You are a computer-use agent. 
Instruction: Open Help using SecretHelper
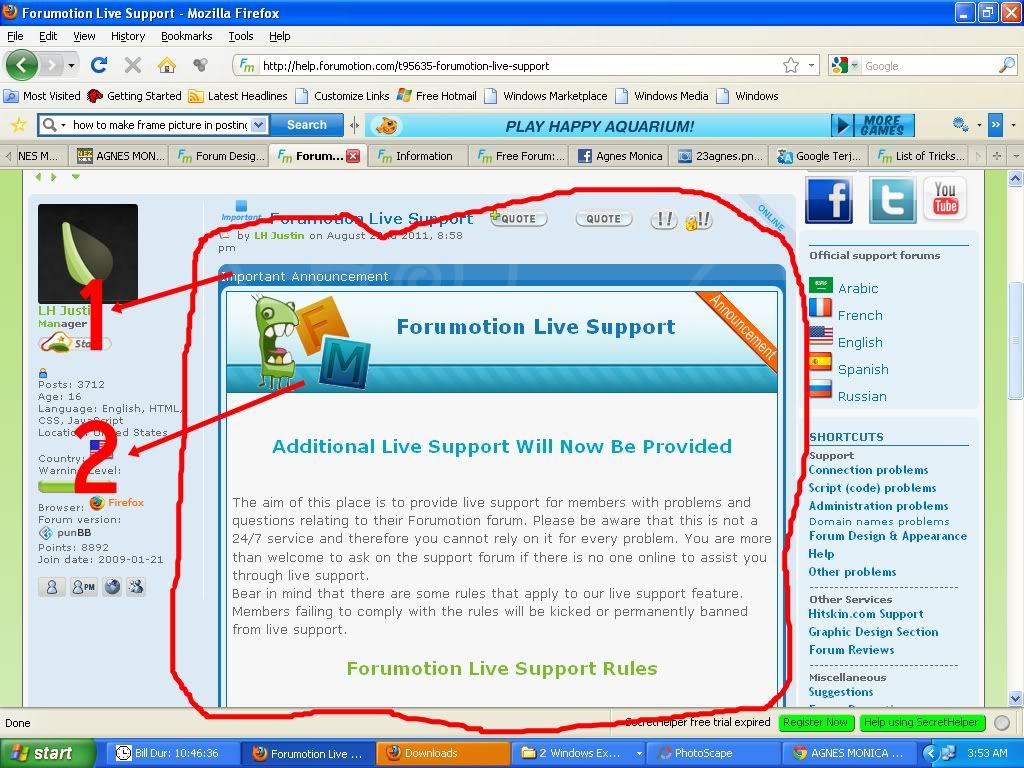click(x=921, y=722)
